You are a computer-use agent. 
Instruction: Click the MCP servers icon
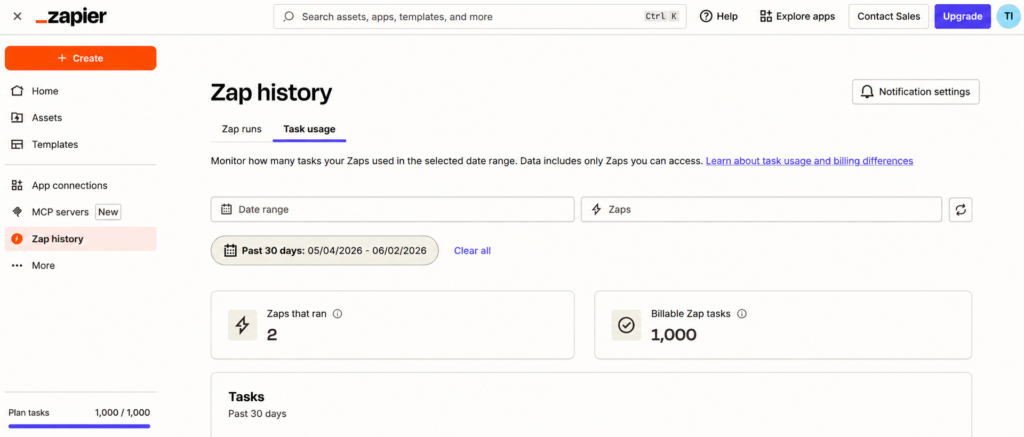[x=18, y=212]
